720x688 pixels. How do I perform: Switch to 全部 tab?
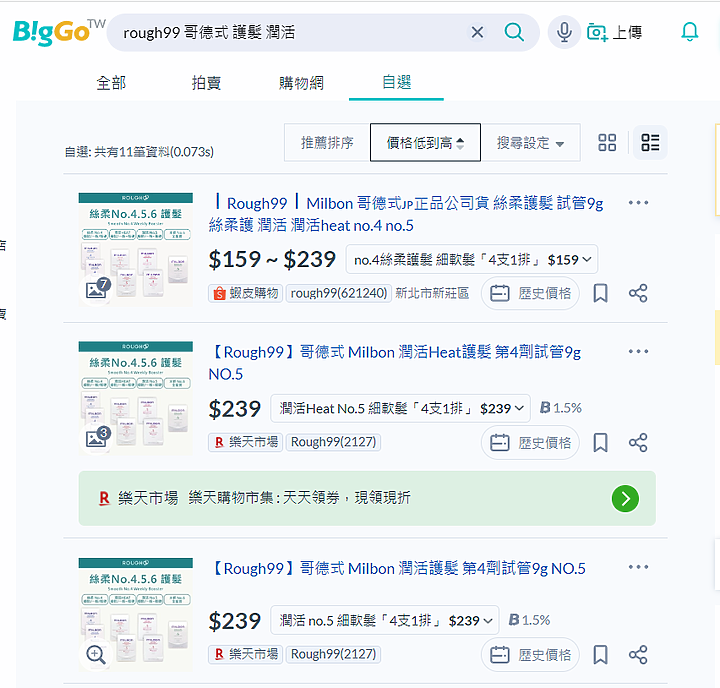tap(111, 83)
